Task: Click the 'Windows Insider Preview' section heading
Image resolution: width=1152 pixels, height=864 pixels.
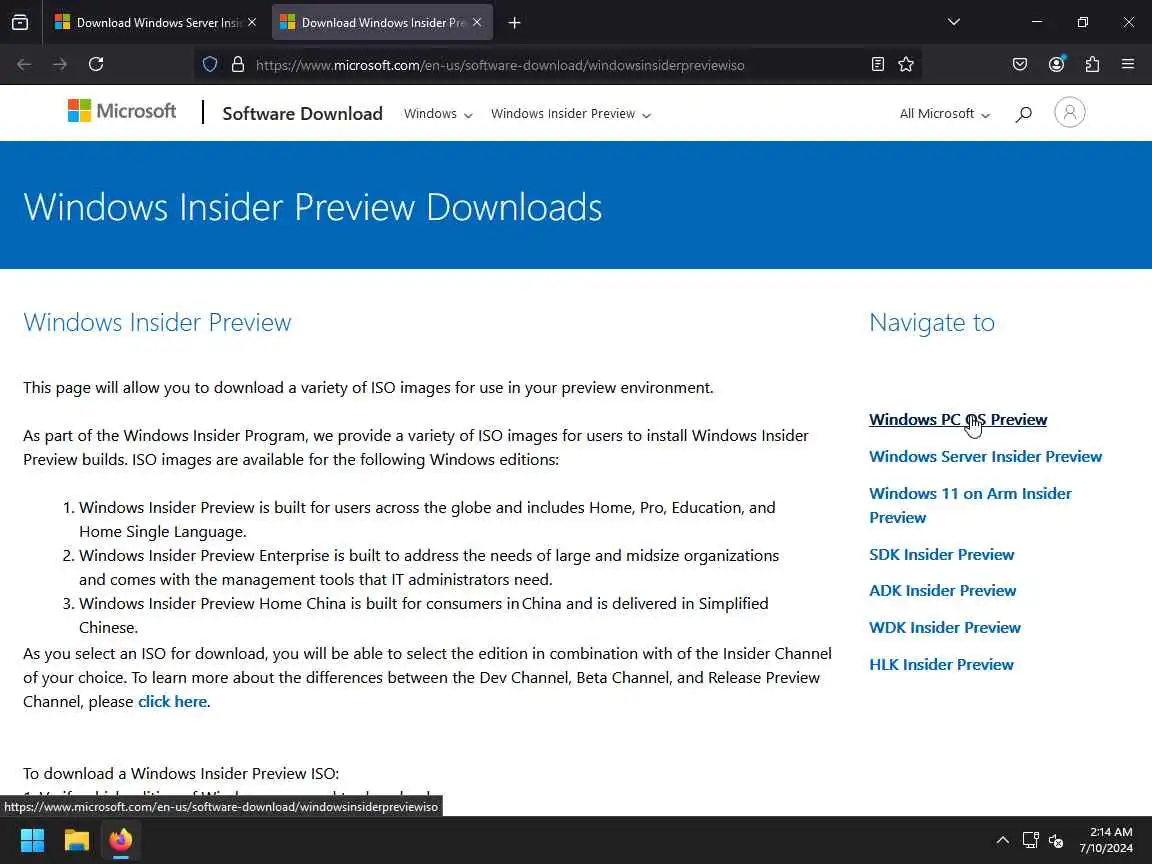Action: tap(157, 323)
